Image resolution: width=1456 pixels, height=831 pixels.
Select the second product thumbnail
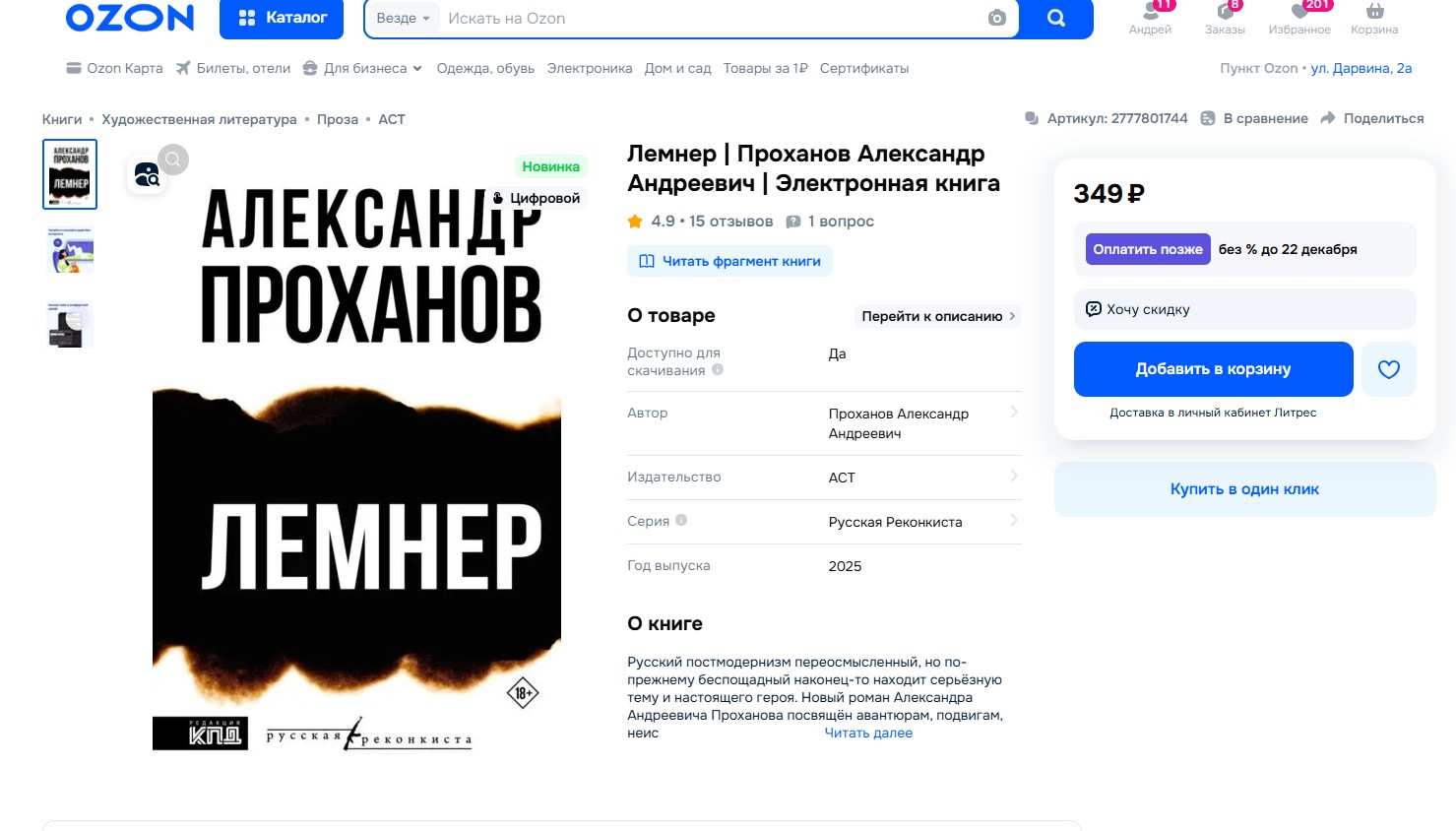pos(70,249)
